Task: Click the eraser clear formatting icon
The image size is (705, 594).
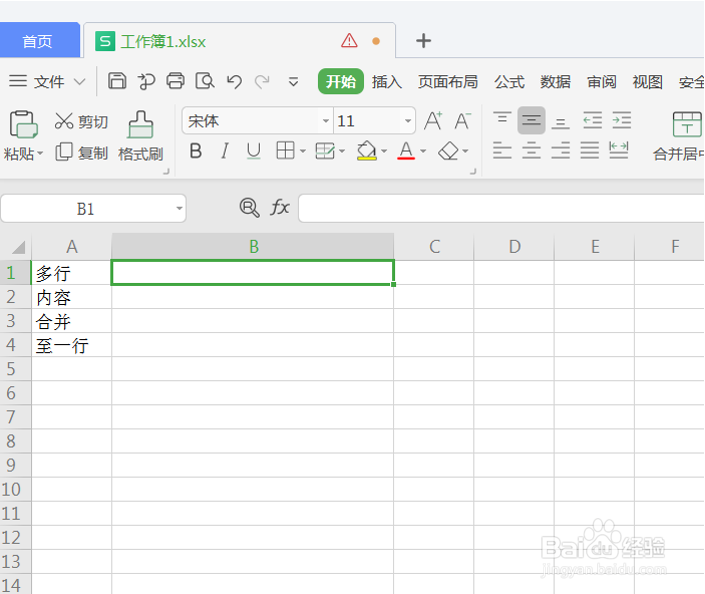Action: (x=448, y=151)
